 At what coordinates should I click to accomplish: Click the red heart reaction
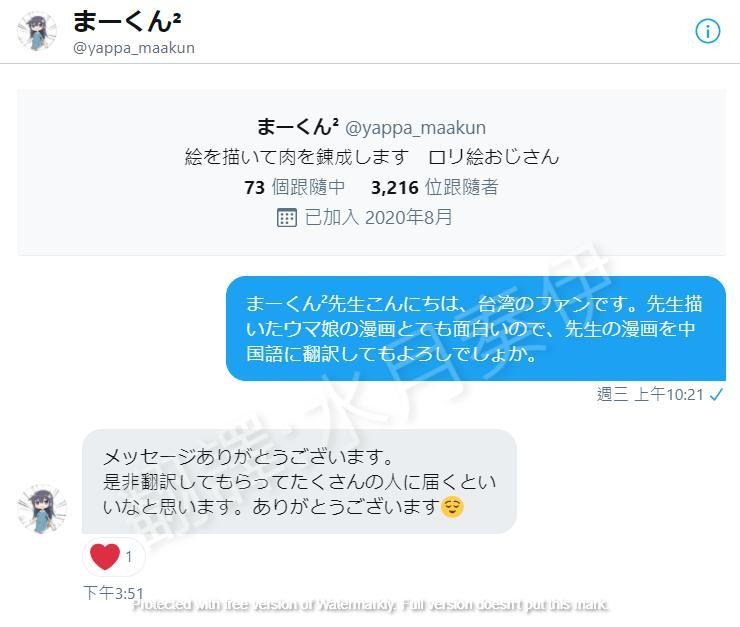pyautogui.click(x=105, y=556)
